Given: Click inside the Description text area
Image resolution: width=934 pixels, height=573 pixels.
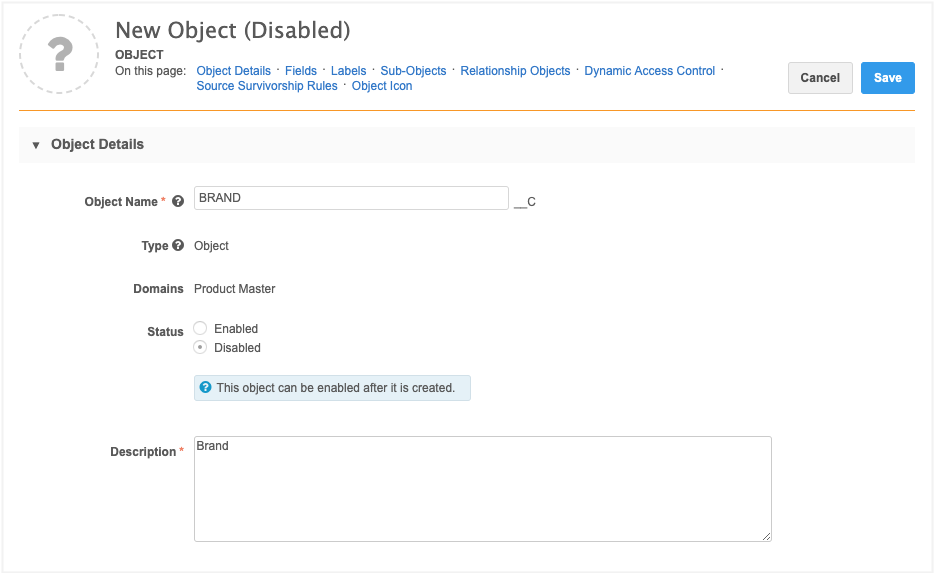Looking at the screenshot, I should (x=482, y=489).
